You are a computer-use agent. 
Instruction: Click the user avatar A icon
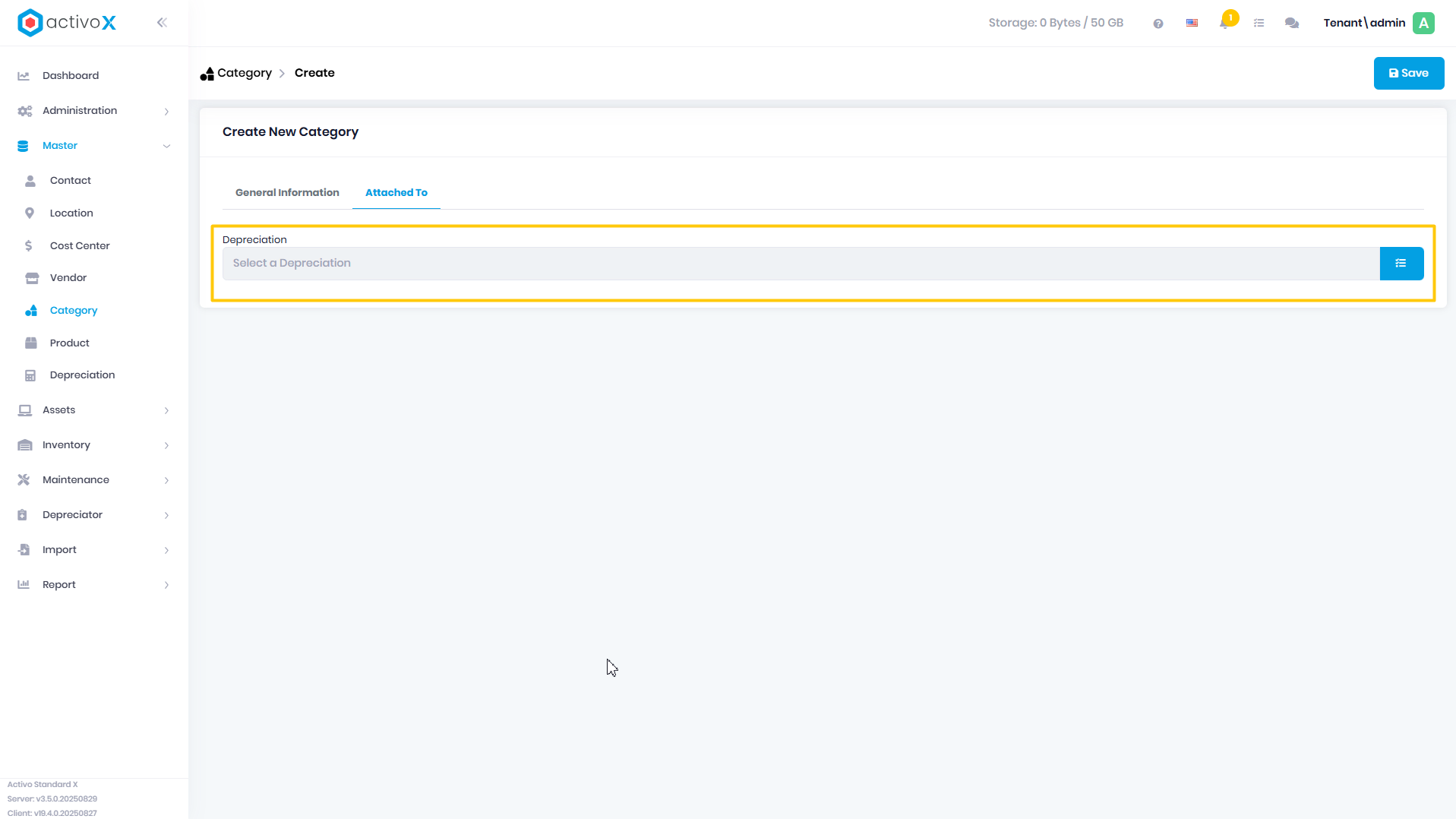pyautogui.click(x=1424, y=24)
